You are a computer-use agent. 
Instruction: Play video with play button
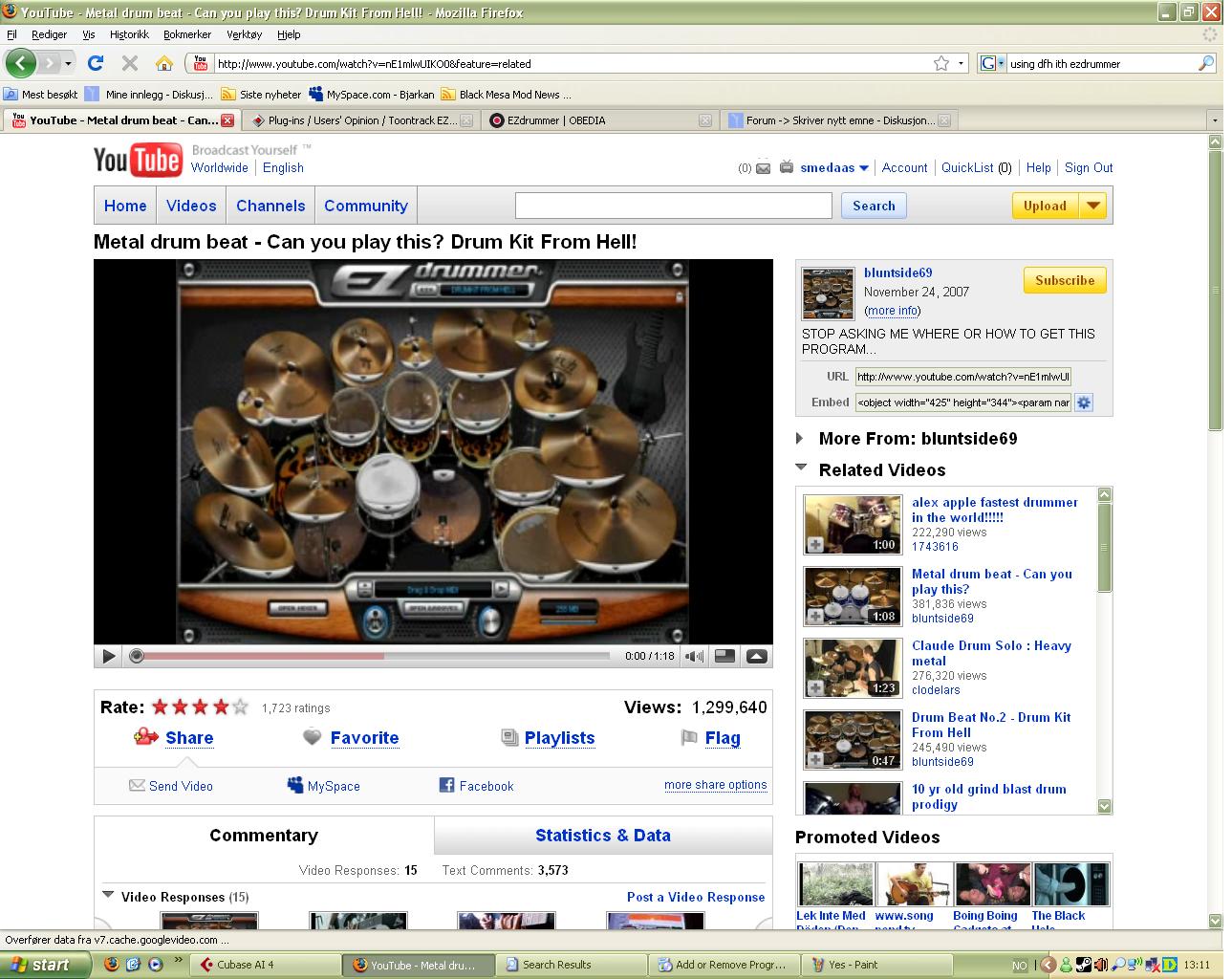click(108, 656)
